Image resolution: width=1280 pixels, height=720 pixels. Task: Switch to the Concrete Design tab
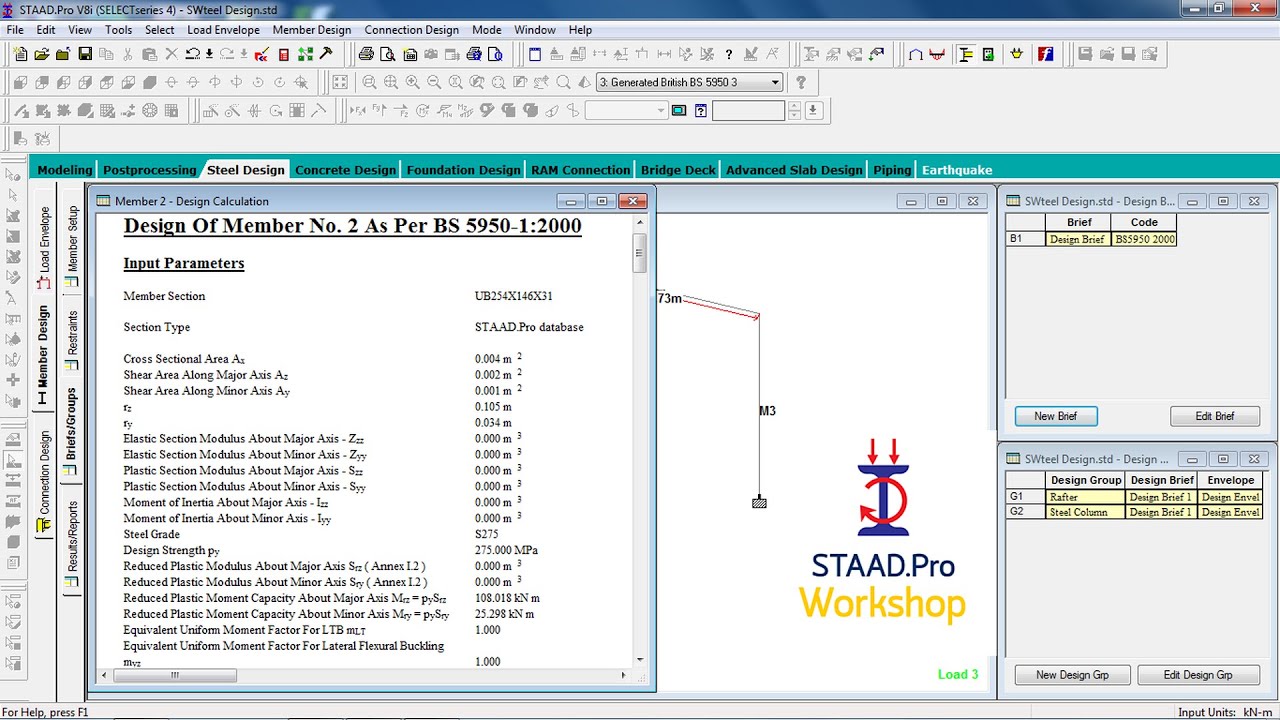click(x=345, y=170)
